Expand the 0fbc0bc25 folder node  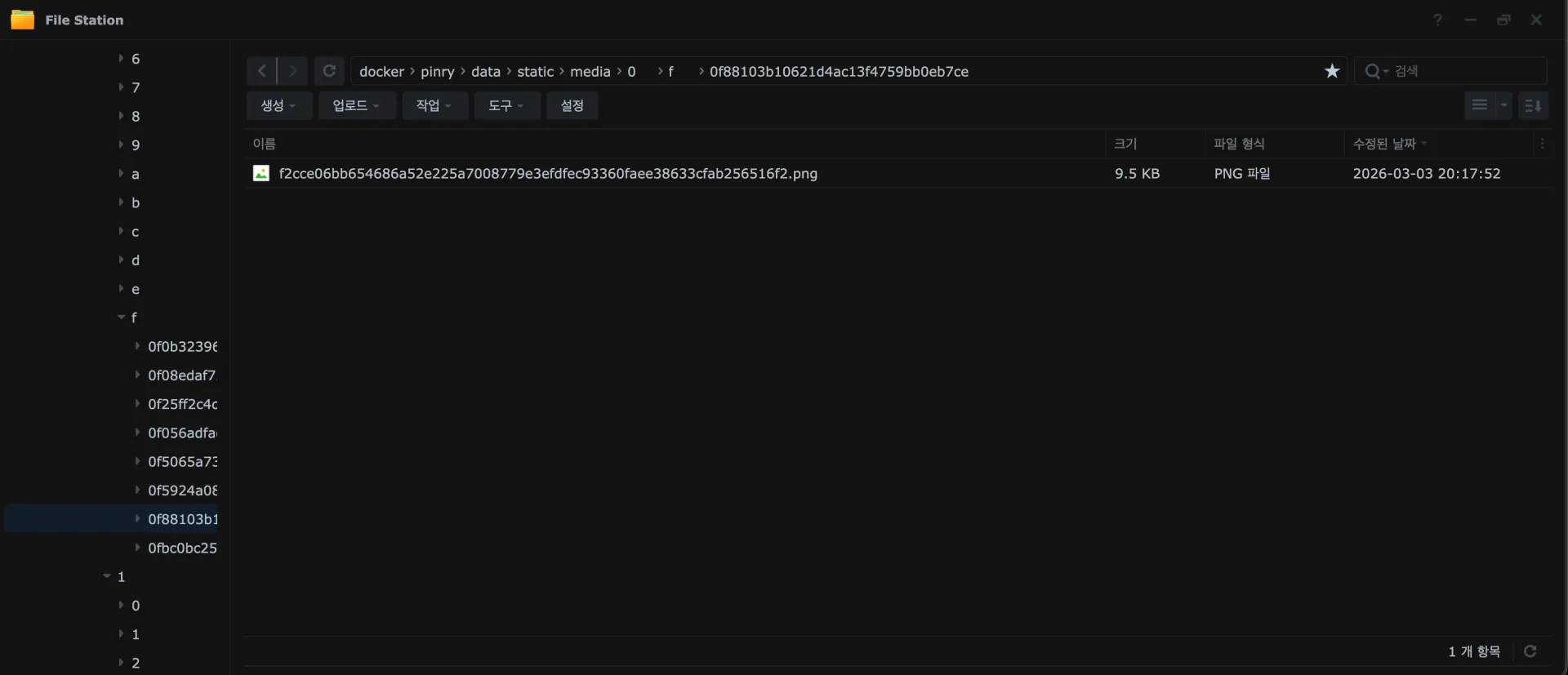[x=136, y=548]
